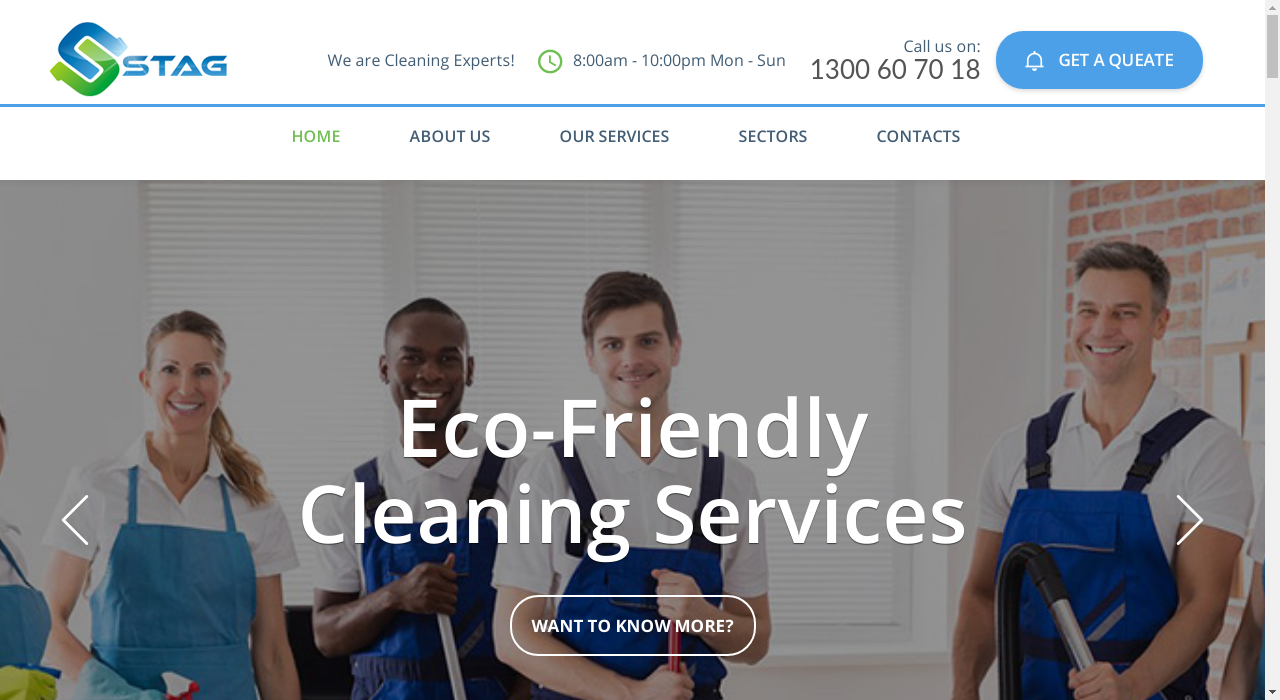Click the vertical scrollbar thumb
1280x700 pixels.
point(1272,47)
